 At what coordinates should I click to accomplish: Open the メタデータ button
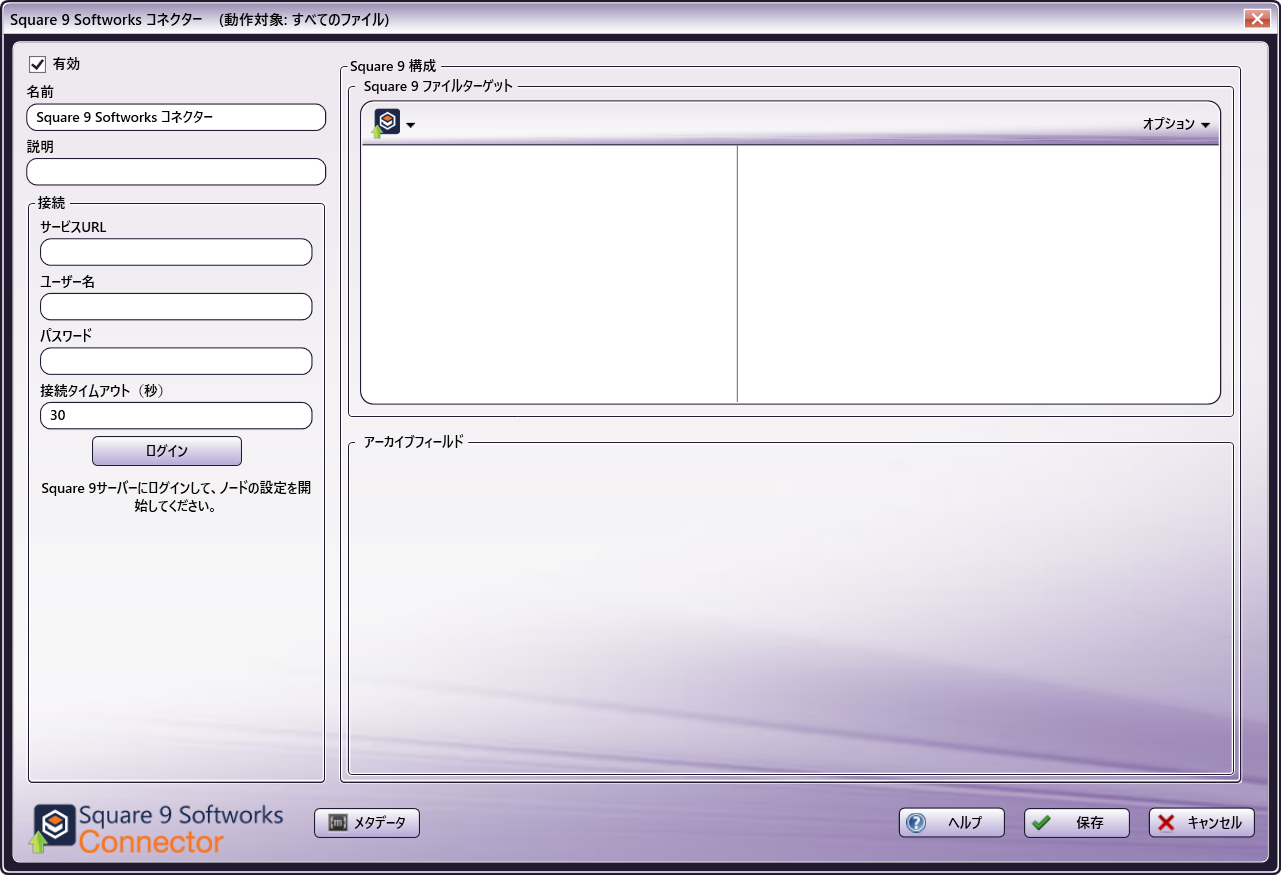coord(367,823)
